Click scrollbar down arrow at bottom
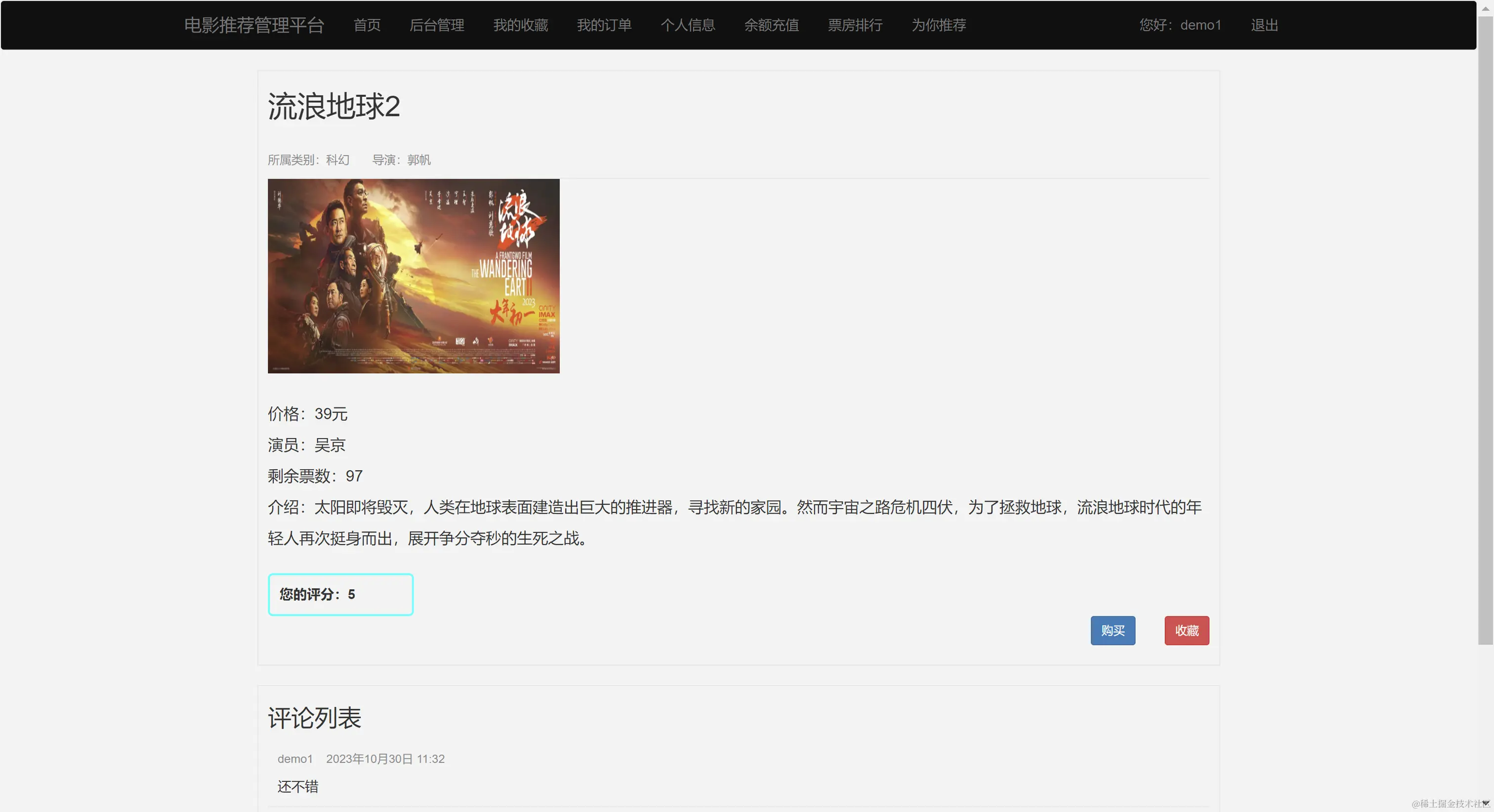Screen dimensions: 1494x812 click(1485, 803)
